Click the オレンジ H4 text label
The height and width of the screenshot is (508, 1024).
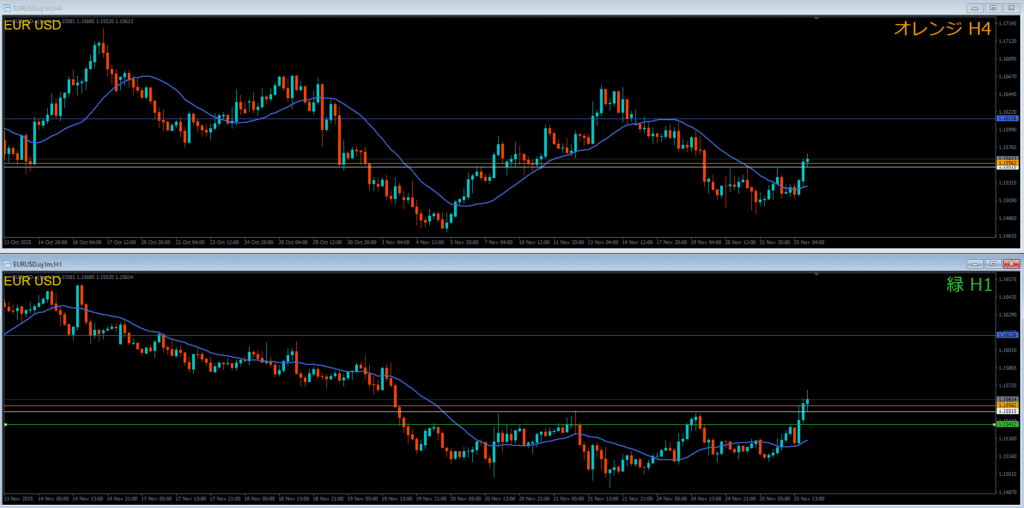pos(942,30)
